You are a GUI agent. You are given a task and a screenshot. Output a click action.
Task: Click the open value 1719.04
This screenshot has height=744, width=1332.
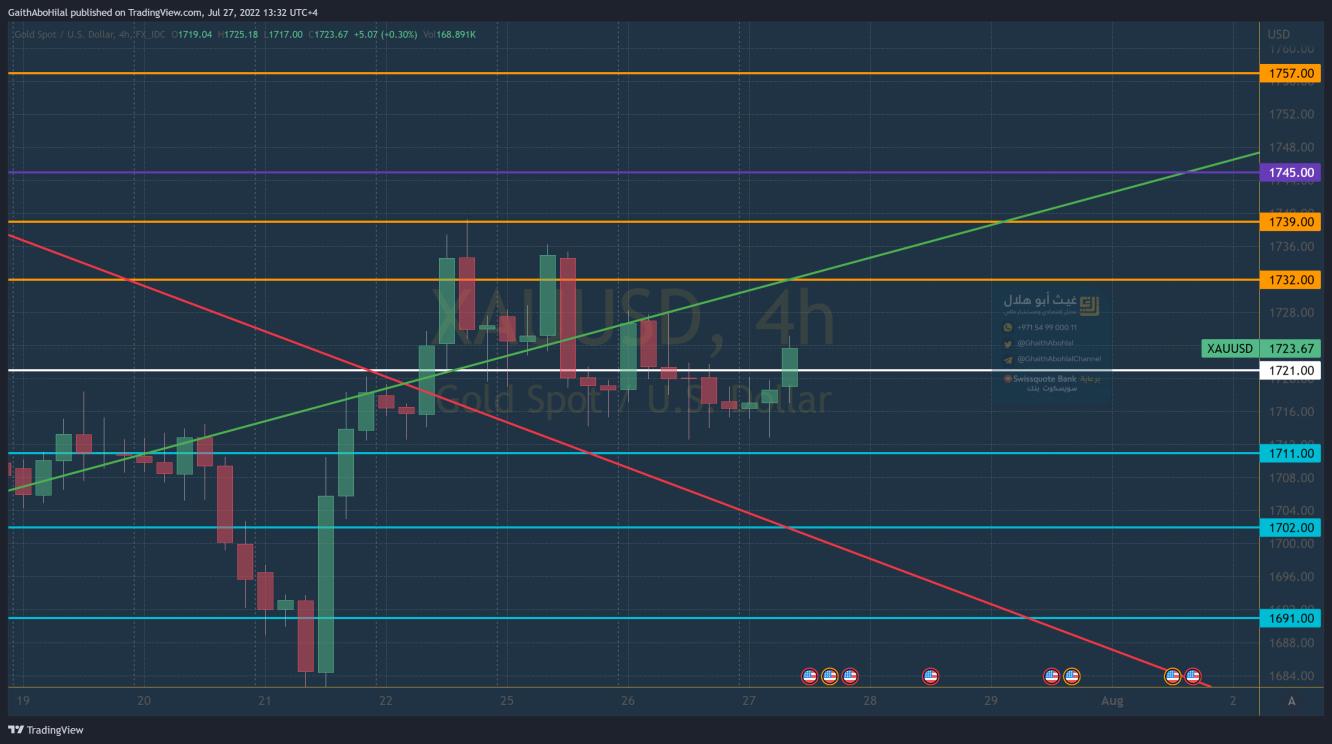[196, 35]
